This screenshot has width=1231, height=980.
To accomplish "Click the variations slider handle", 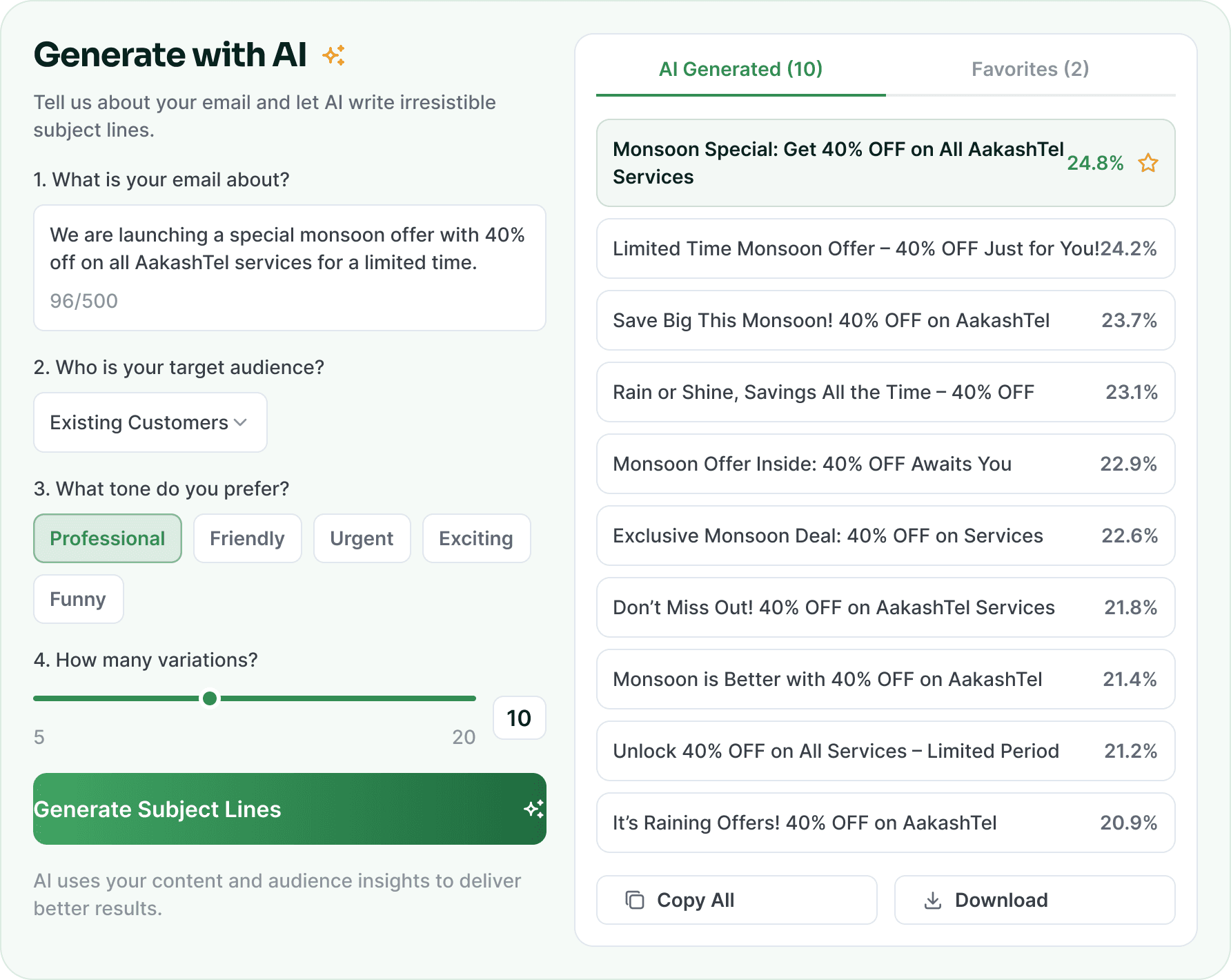I will pyautogui.click(x=210, y=698).
